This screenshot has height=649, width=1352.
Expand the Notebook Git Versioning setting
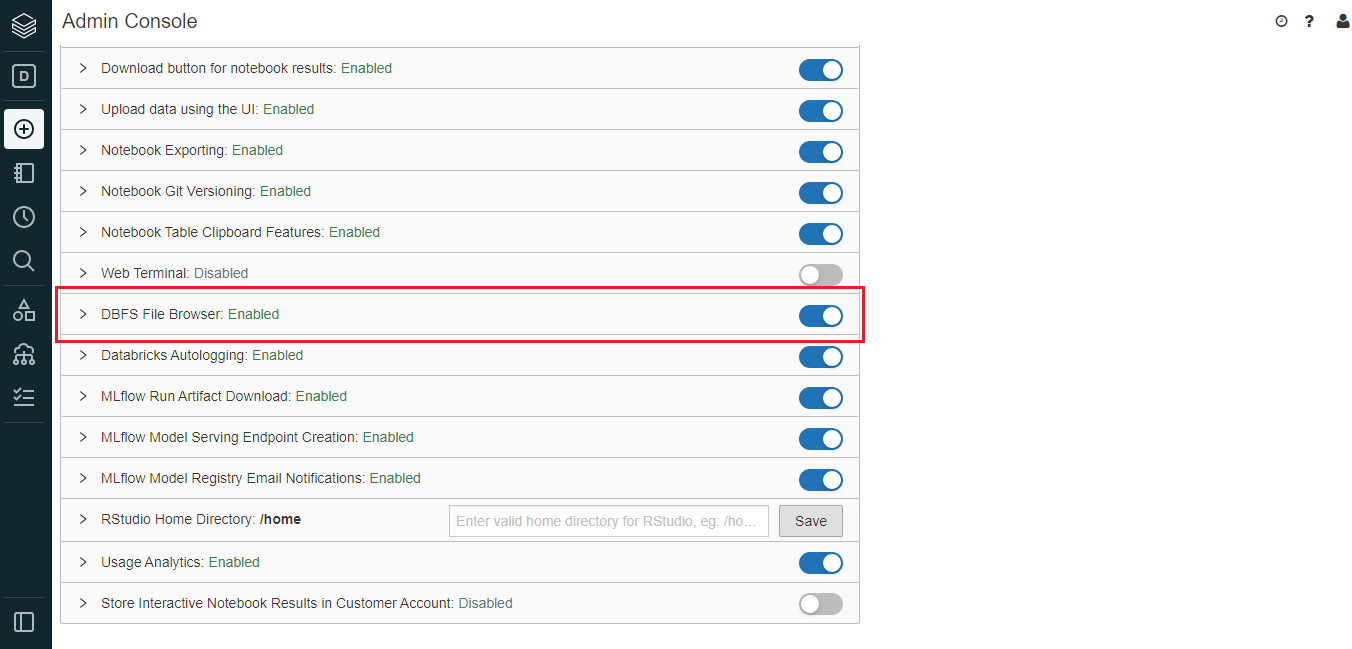82,192
